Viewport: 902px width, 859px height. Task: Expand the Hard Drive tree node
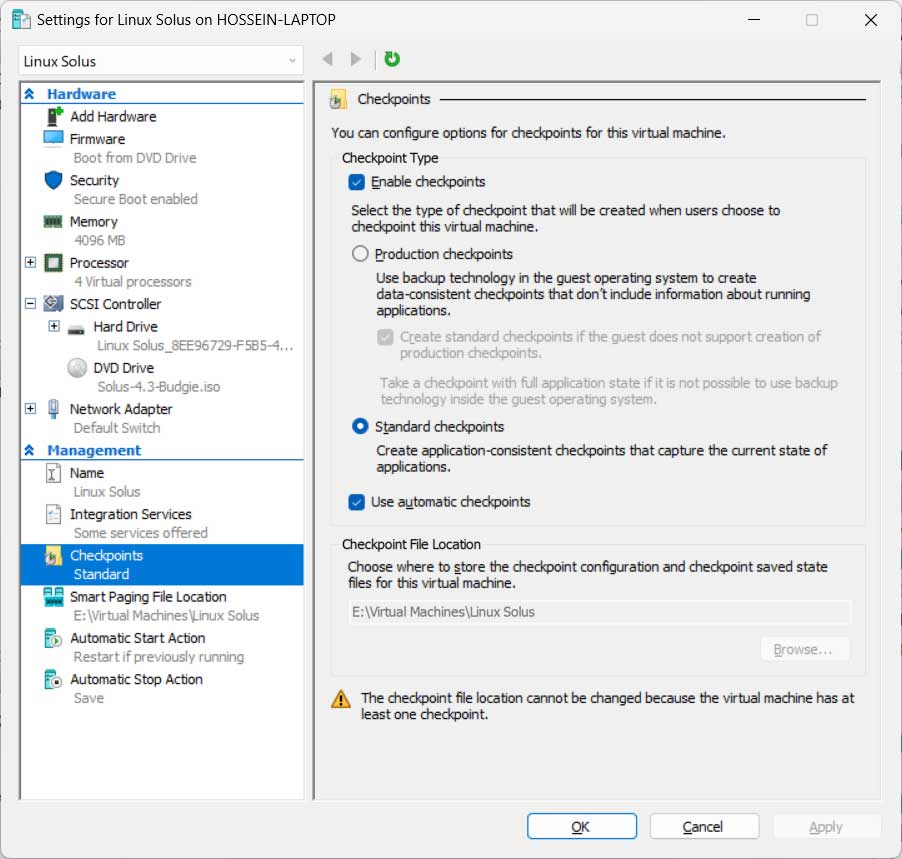click(x=54, y=326)
